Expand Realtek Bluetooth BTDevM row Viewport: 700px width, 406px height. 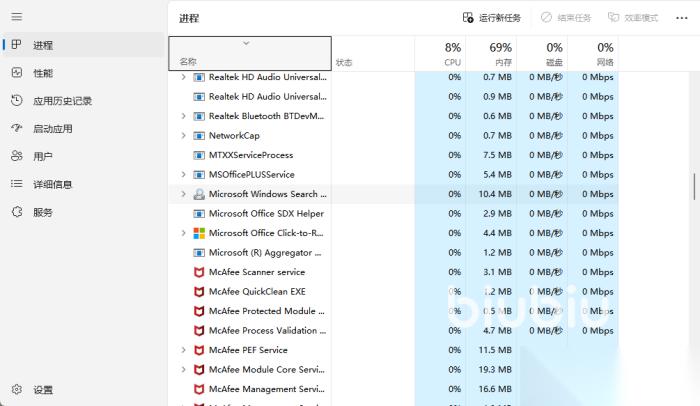(183, 116)
